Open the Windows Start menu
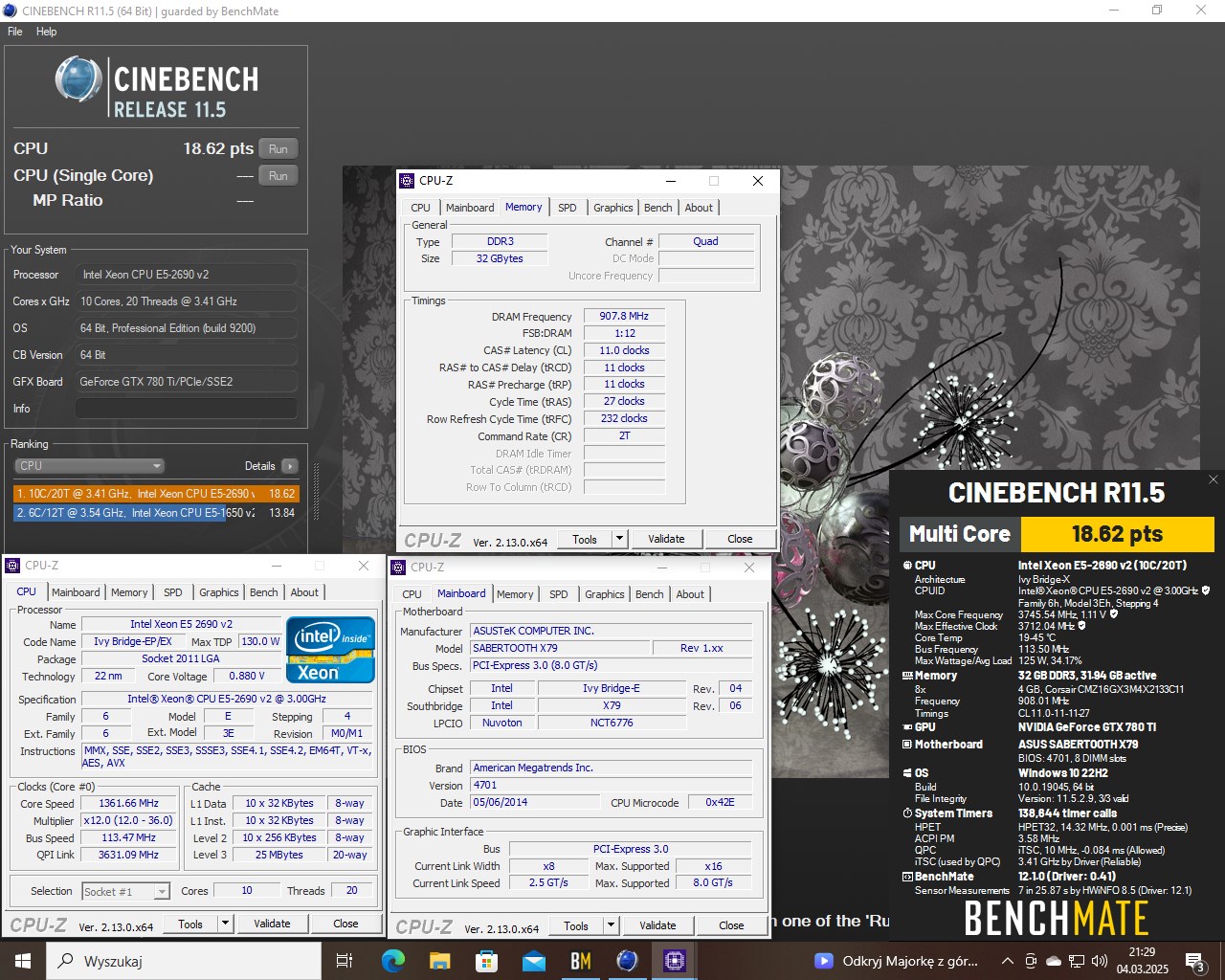1225x980 pixels. (x=23, y=961)
